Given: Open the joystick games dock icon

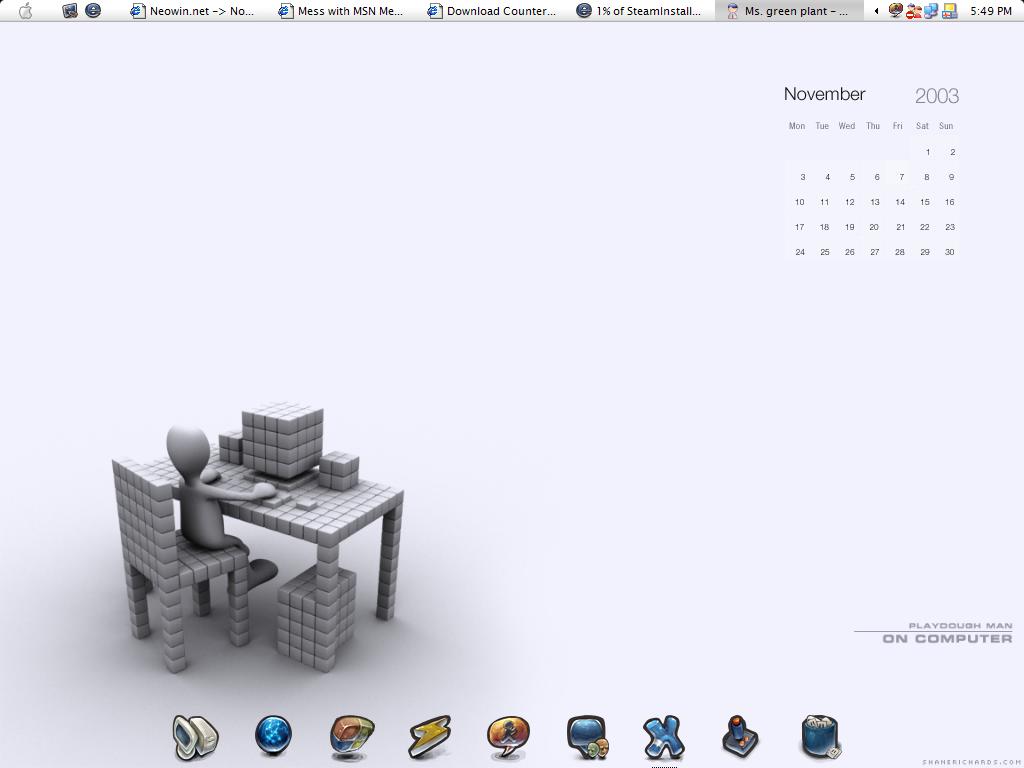Looking at the screenshot, I should 741,737.
